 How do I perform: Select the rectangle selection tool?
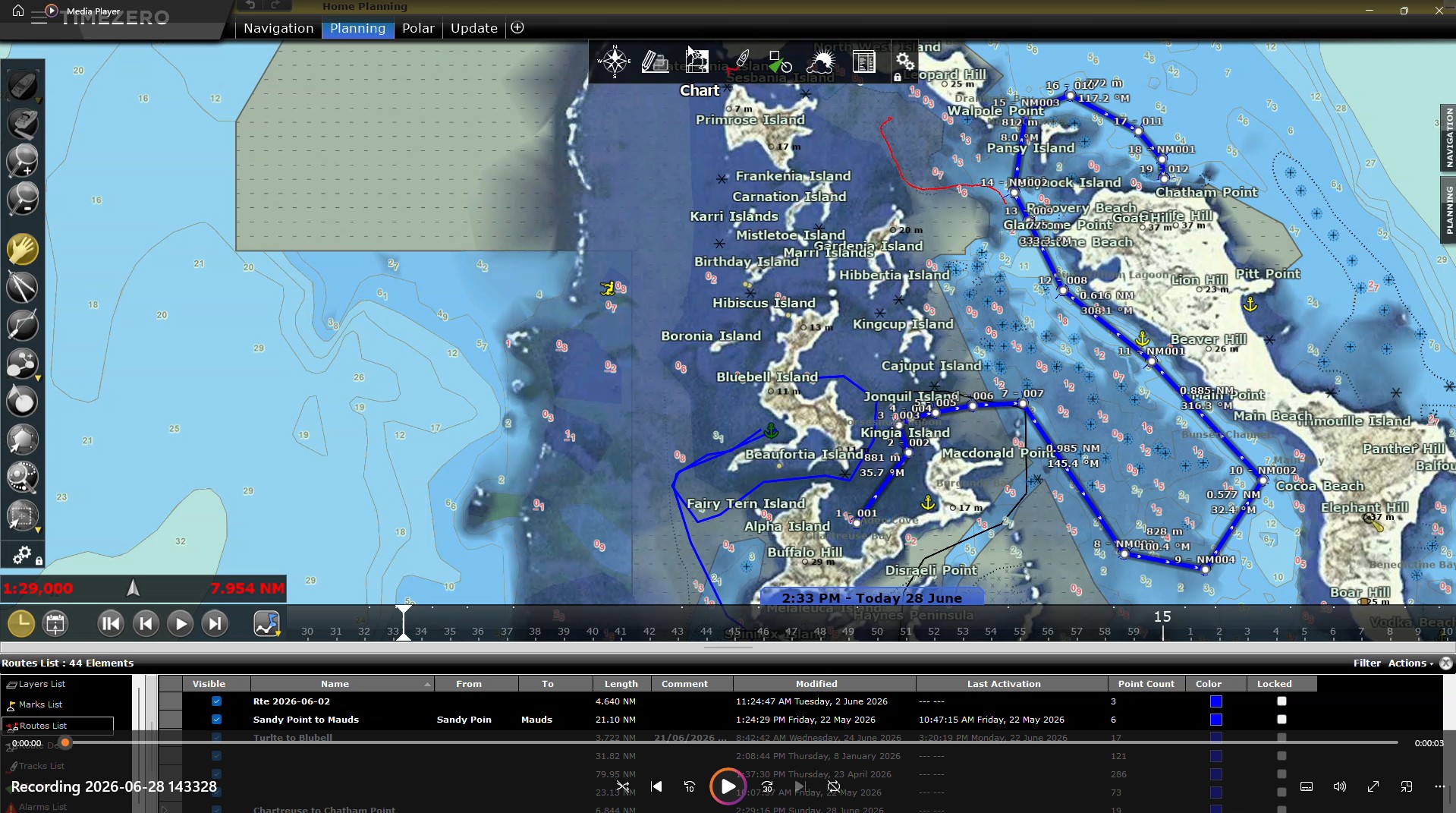pos(22,516)
